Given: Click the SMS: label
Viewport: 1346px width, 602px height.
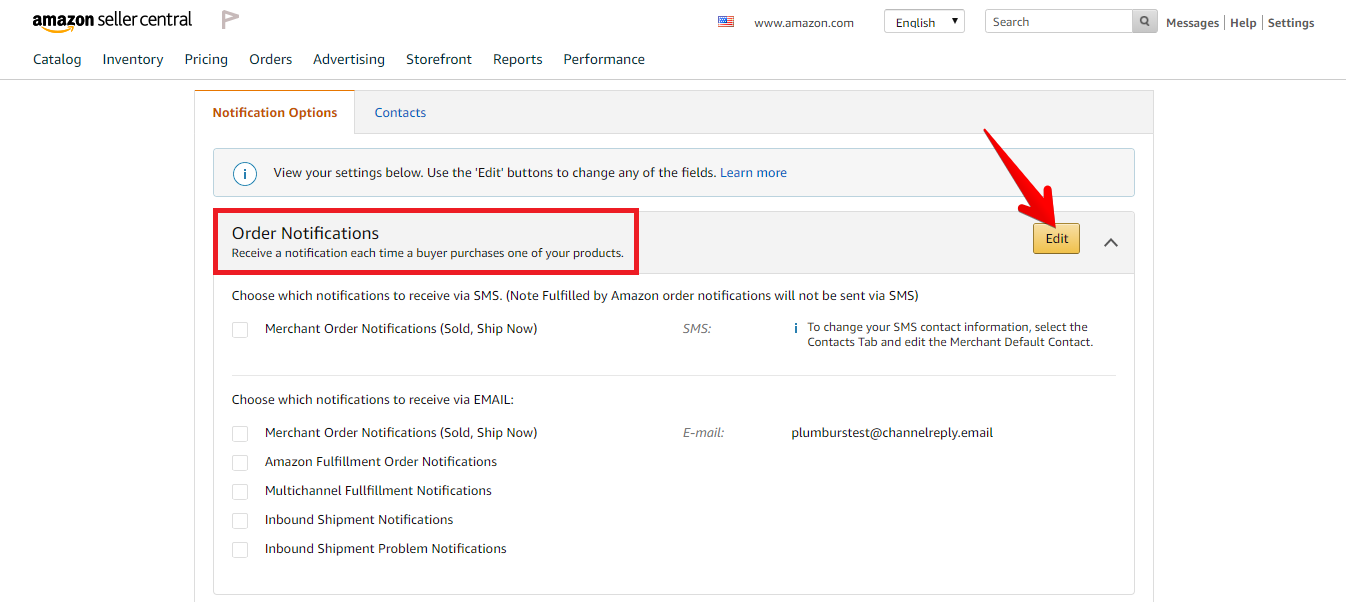Looking at the screenshot, I should click(697, 328).
